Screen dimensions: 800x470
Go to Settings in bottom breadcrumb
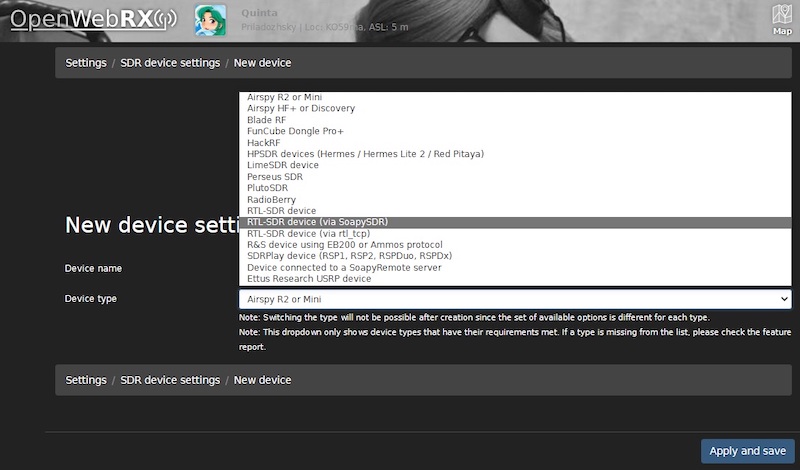pos(86,380)
